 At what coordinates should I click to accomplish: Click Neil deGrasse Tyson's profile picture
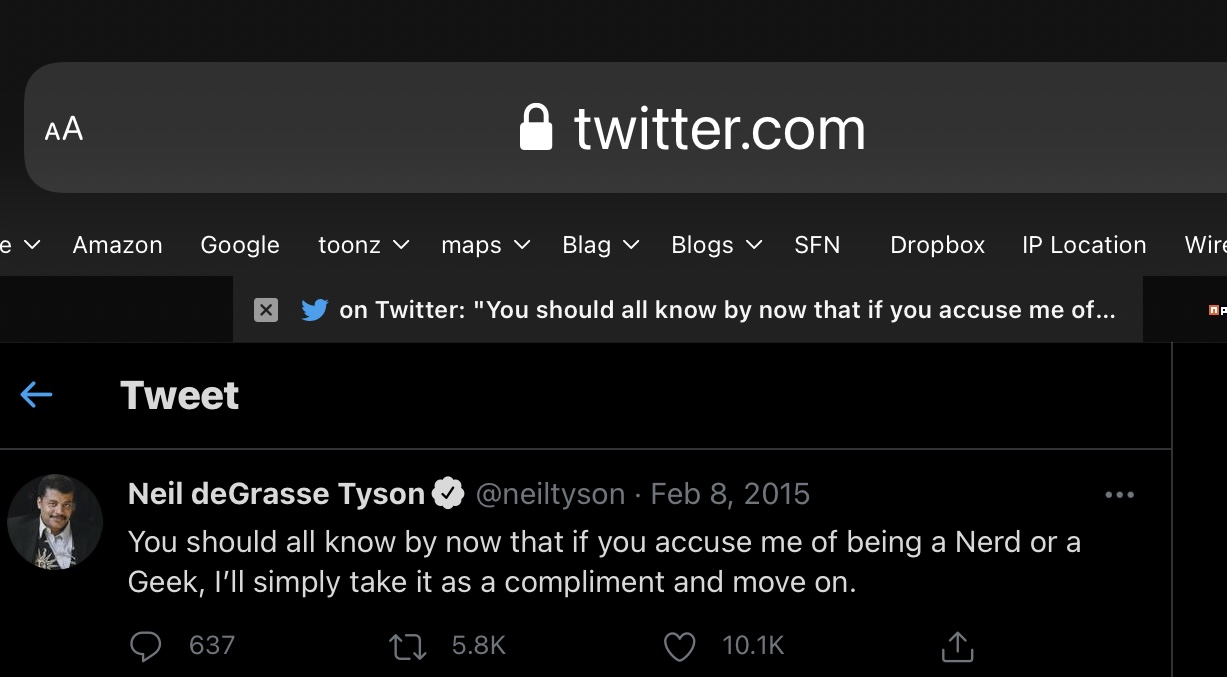(55, 522)
